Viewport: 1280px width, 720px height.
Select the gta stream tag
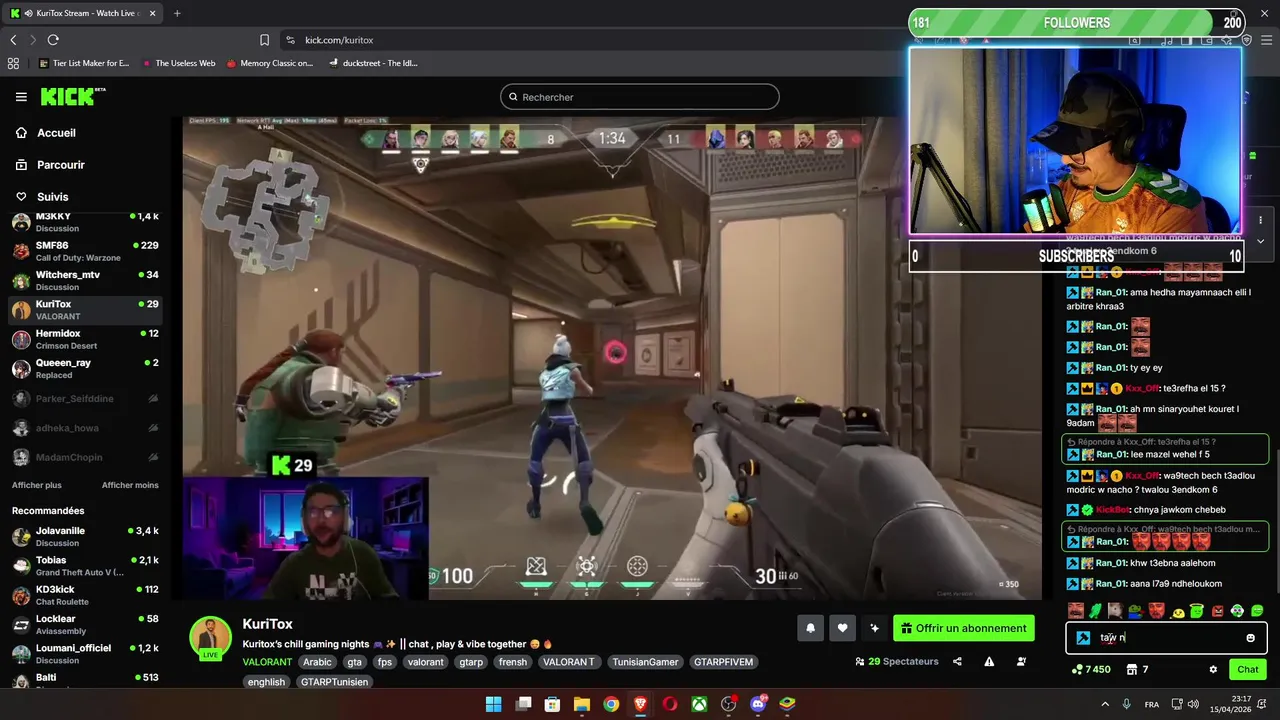(x=354, y=662)
